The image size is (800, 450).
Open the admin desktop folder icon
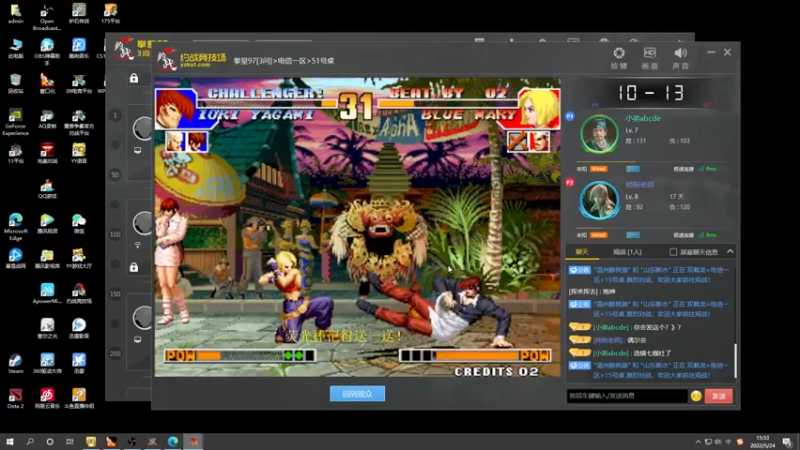(16, 13)
